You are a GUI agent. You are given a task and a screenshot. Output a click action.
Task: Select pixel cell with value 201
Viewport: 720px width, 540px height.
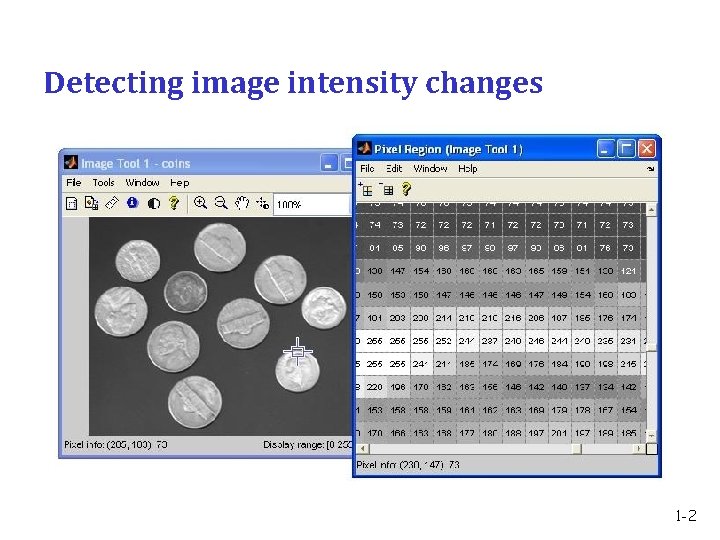[x=559, y=433]
